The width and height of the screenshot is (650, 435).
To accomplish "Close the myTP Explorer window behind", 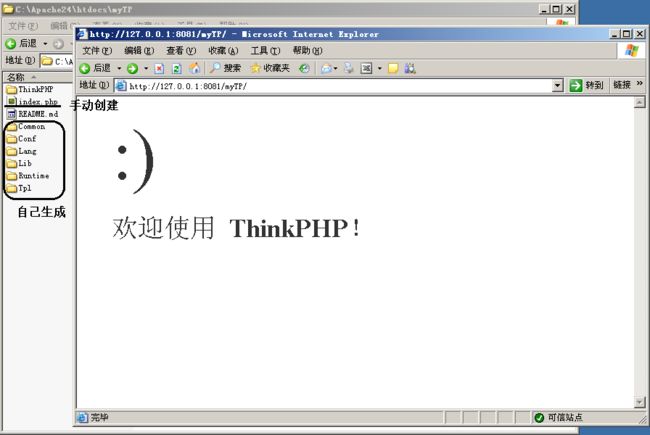I will [x=570, y=9].
